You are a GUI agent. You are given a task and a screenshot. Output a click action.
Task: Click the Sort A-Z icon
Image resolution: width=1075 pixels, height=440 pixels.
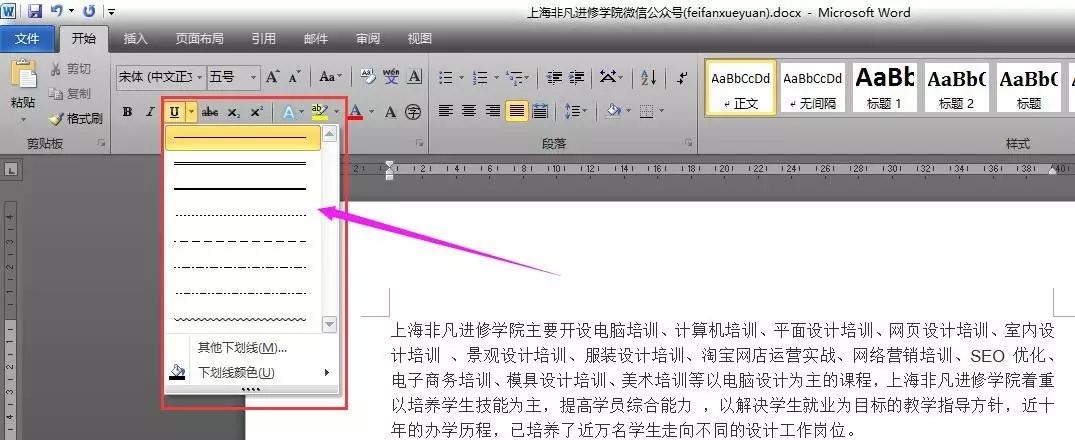(649, 77)
